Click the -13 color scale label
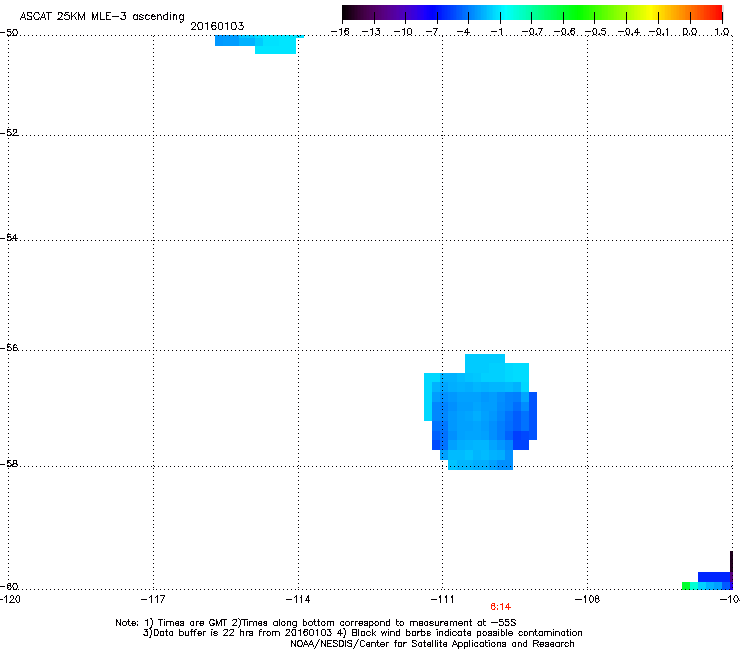This screenshot has width=740, height=650. (x=371, y=32)
